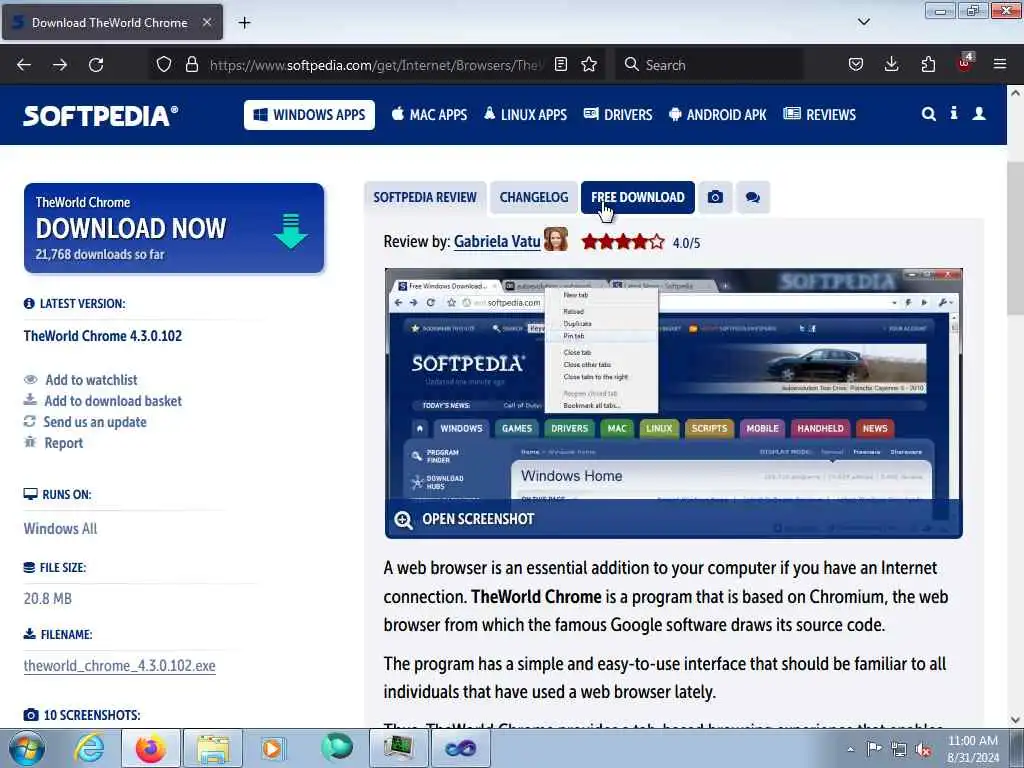1024x768 pixels.
Task: Open the REVIEWS section
Action: click(x=820, y=115)
